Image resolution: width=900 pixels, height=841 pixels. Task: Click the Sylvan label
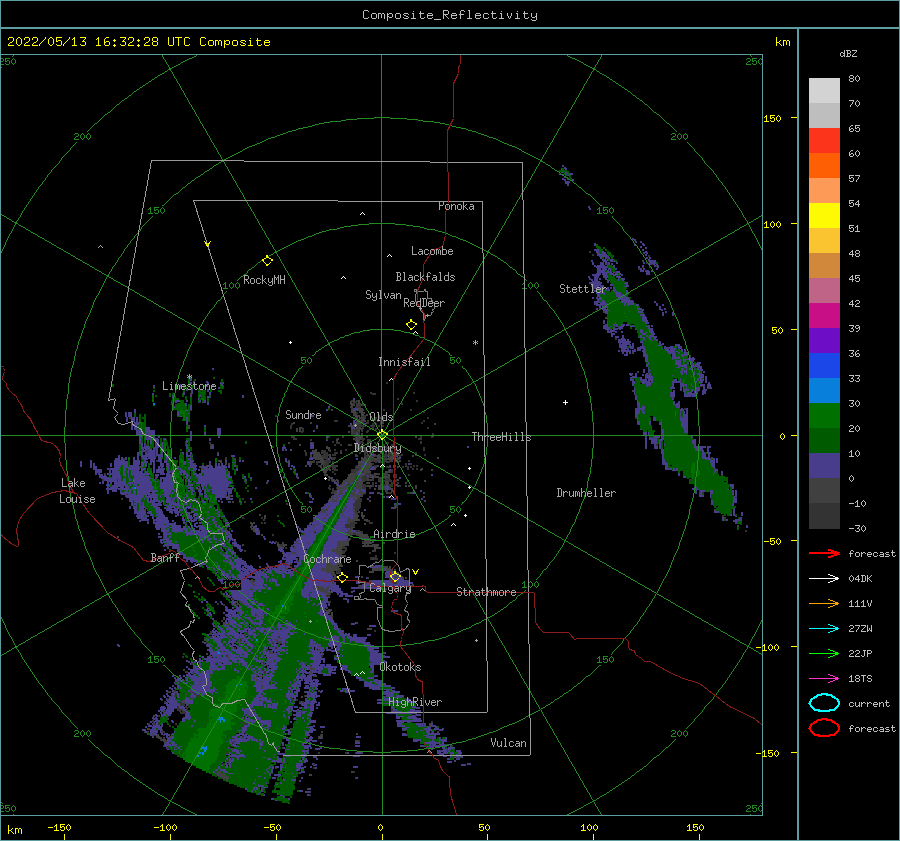[383, 295]
